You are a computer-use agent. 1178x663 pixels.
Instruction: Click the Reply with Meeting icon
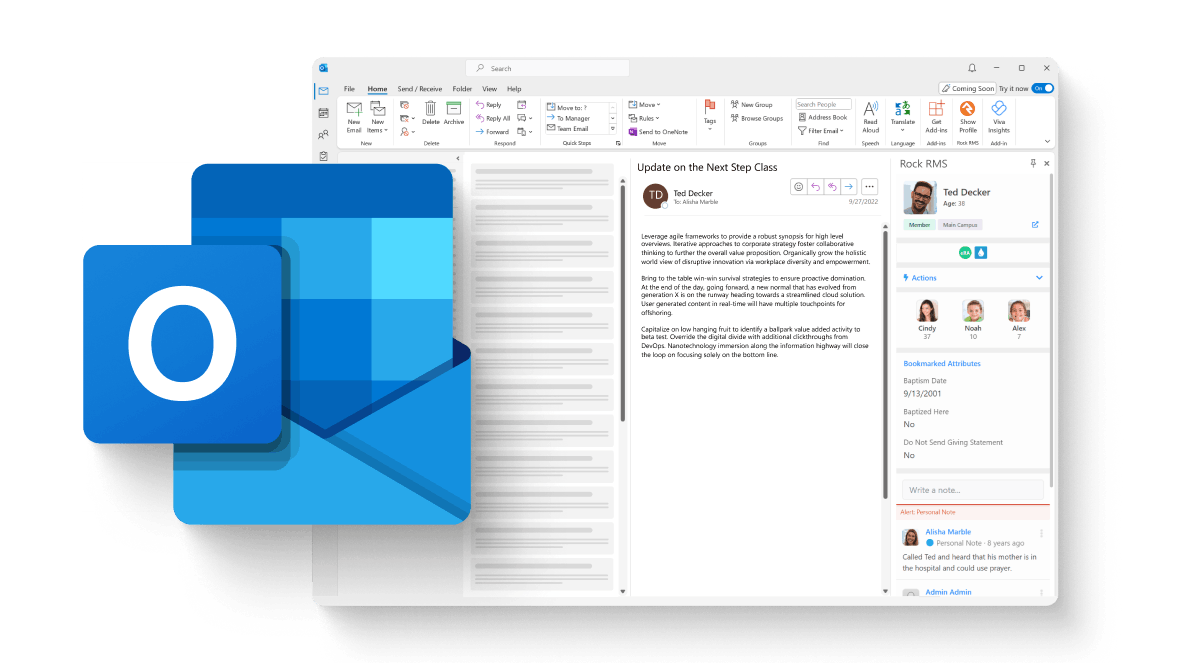(x=522, y=105)
